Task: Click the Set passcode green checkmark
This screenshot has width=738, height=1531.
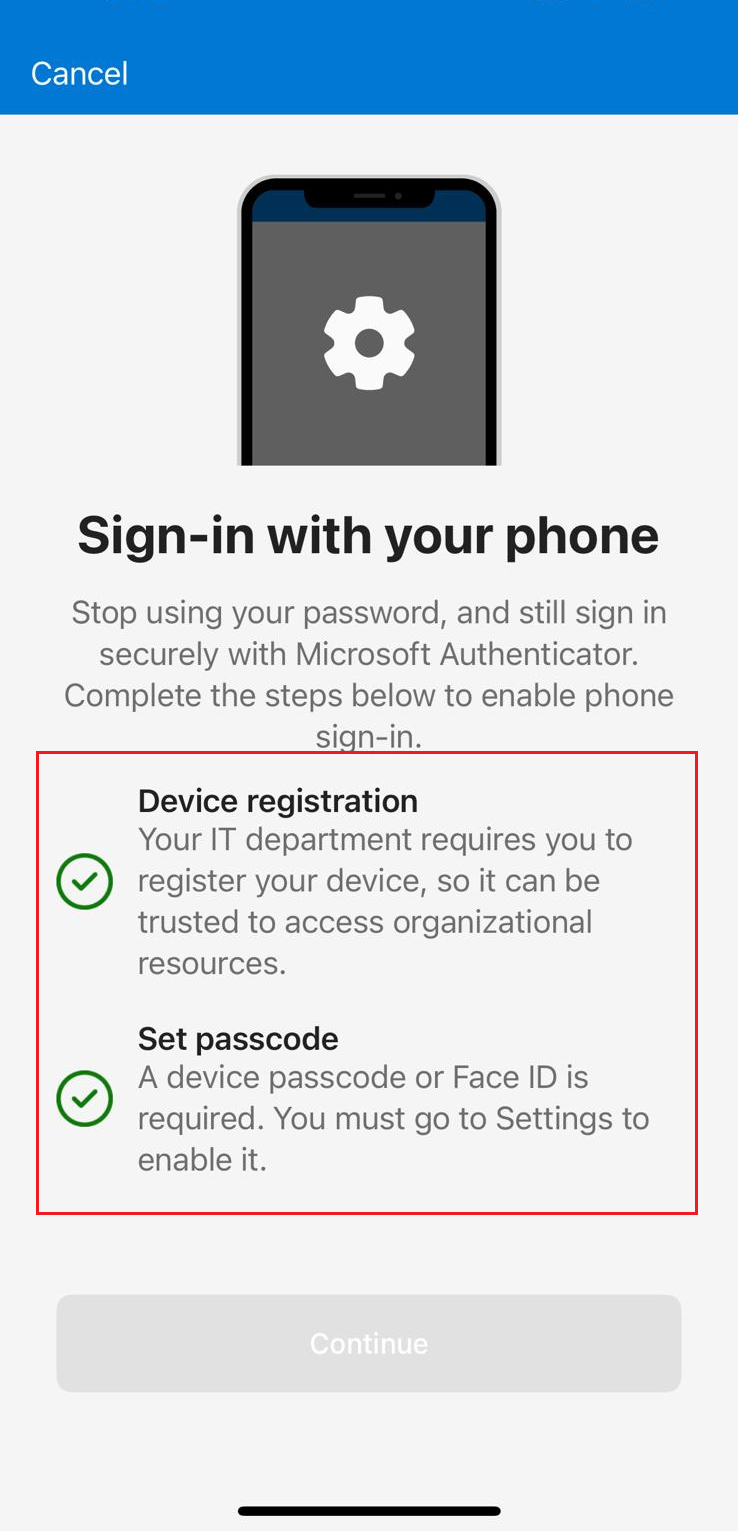Action: (85, 1098)
